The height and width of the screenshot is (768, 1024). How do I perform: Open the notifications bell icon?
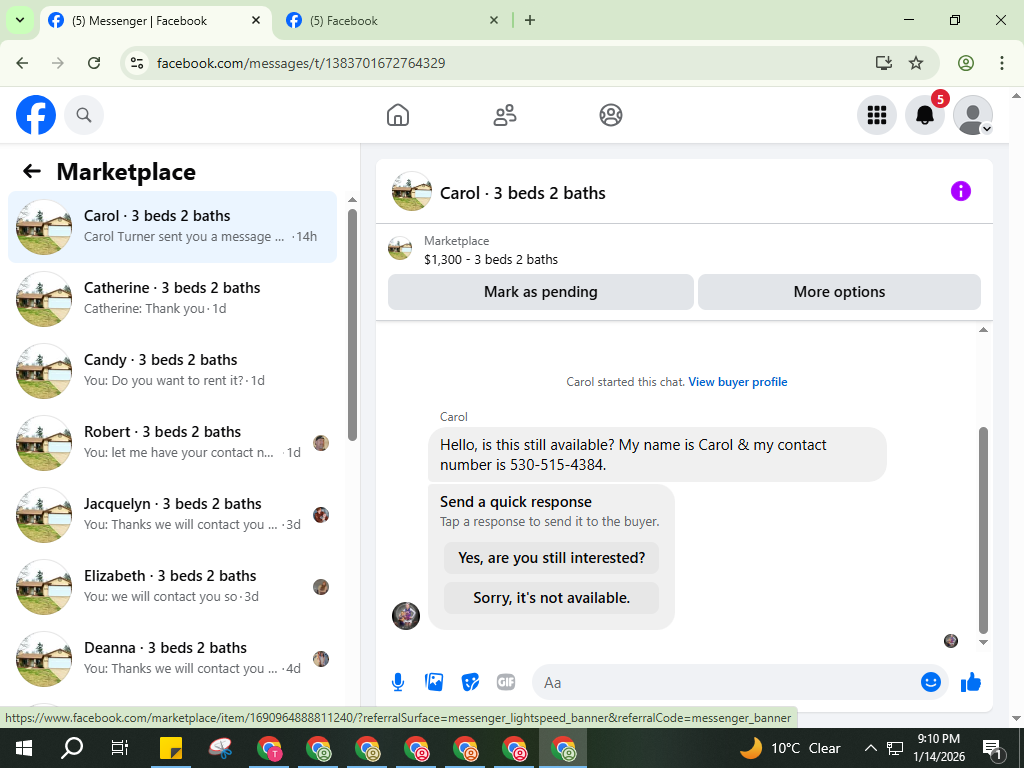coord(925,115)
